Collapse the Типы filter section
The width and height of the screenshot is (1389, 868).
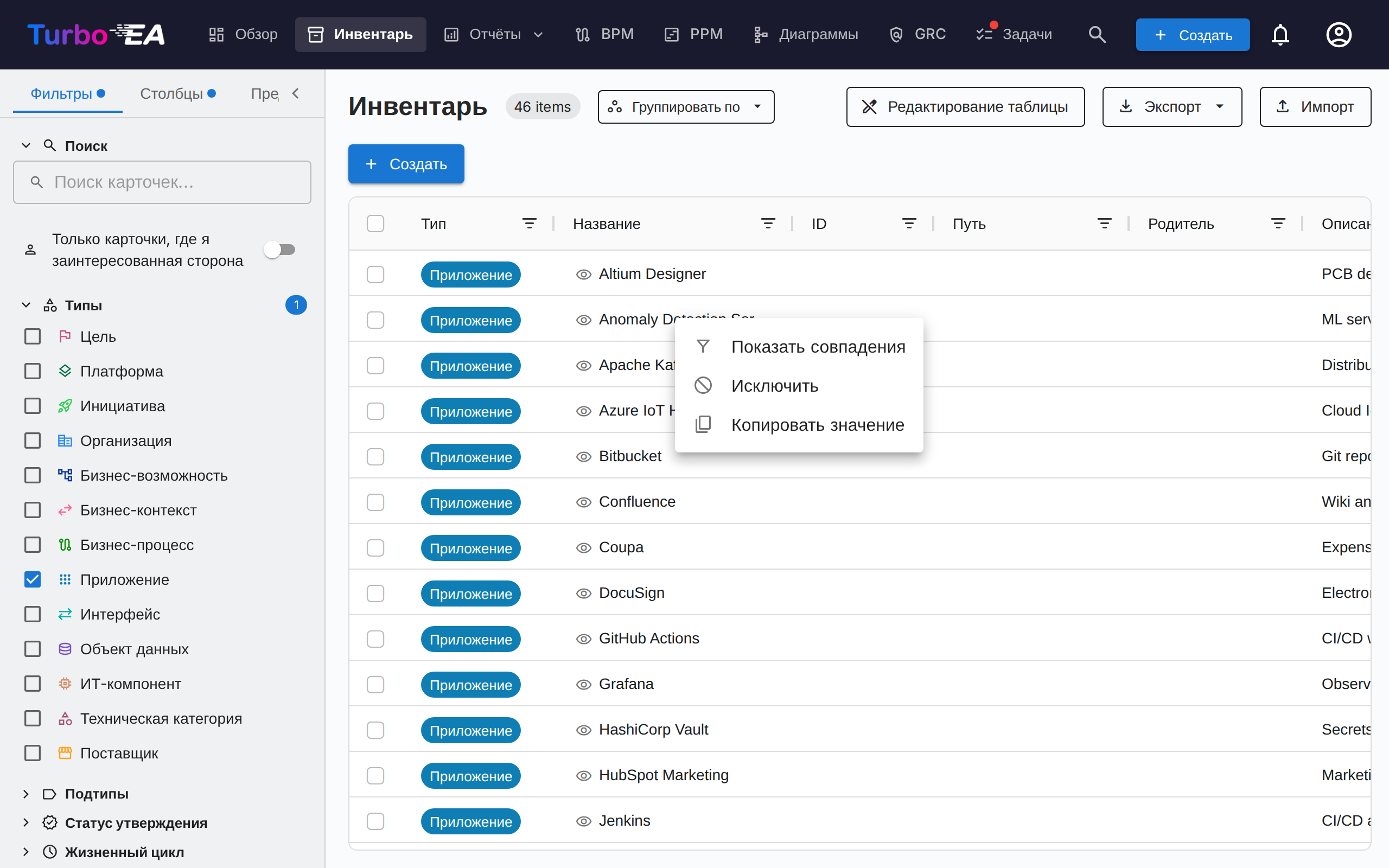[x=26, y=305]
